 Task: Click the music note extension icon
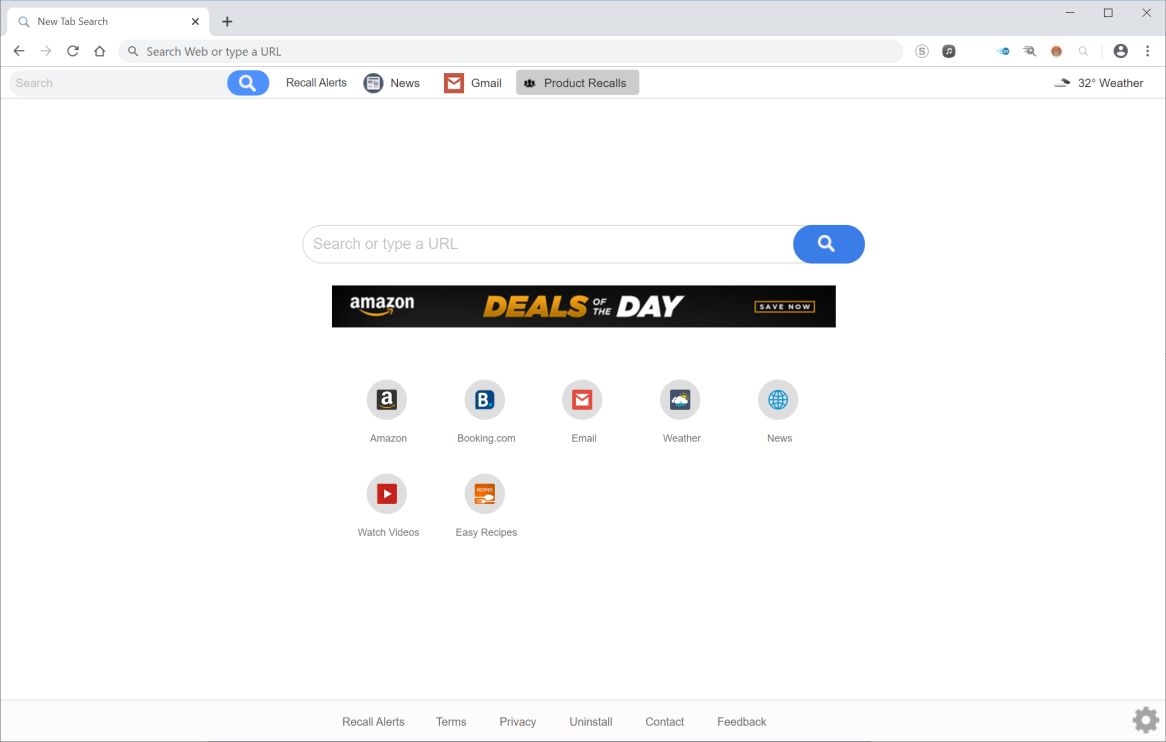(949, 51)
